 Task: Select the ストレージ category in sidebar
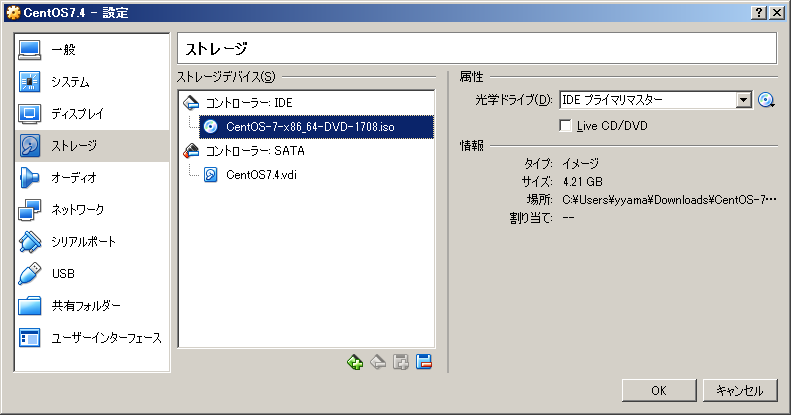tap(92, 146)
